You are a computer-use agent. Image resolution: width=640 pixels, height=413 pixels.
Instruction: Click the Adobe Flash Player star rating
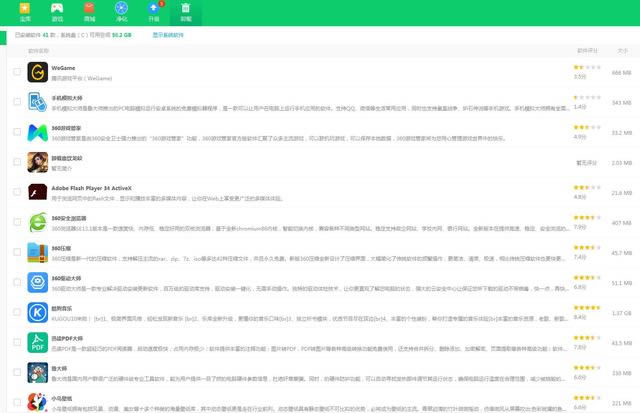(x=587, y=188)
